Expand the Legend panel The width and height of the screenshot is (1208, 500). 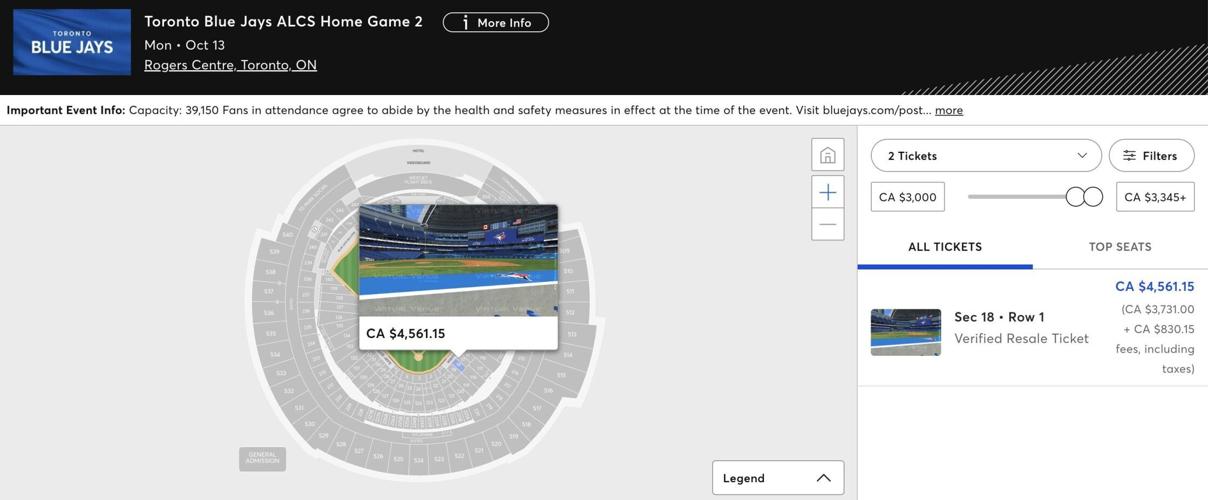coord(778,478)
